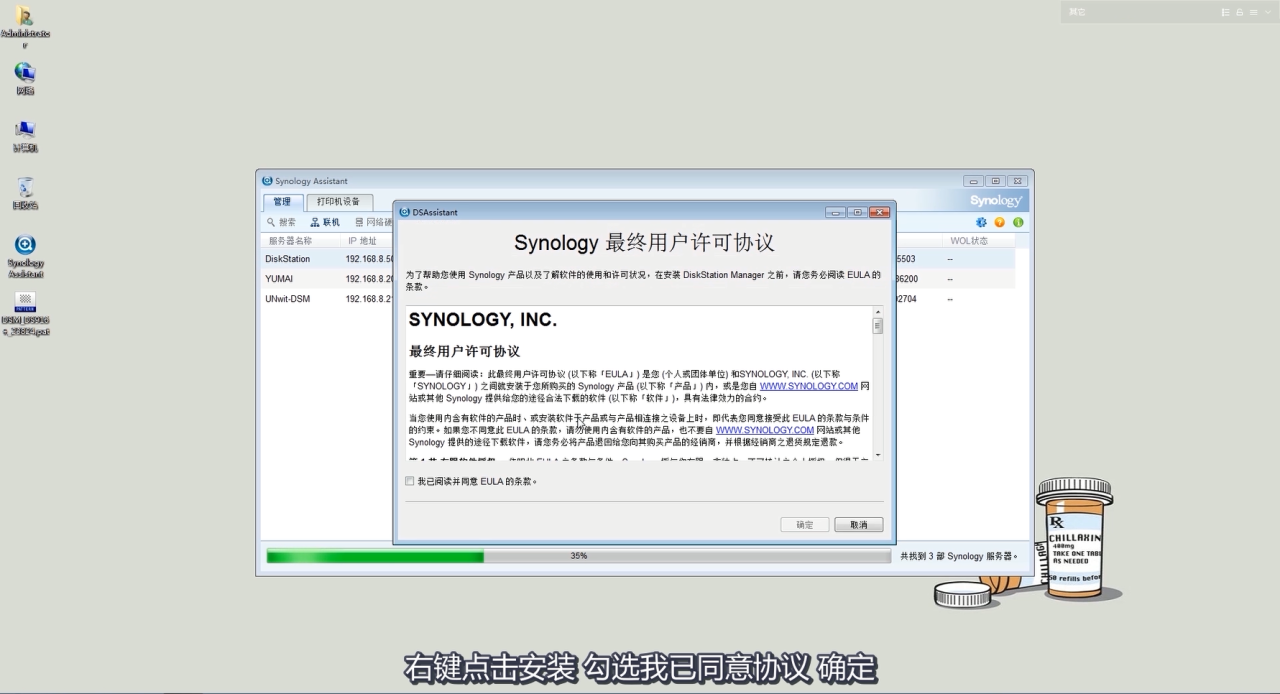
Task: Click the 确定 button in the EULA dialog
Action: 805,524
